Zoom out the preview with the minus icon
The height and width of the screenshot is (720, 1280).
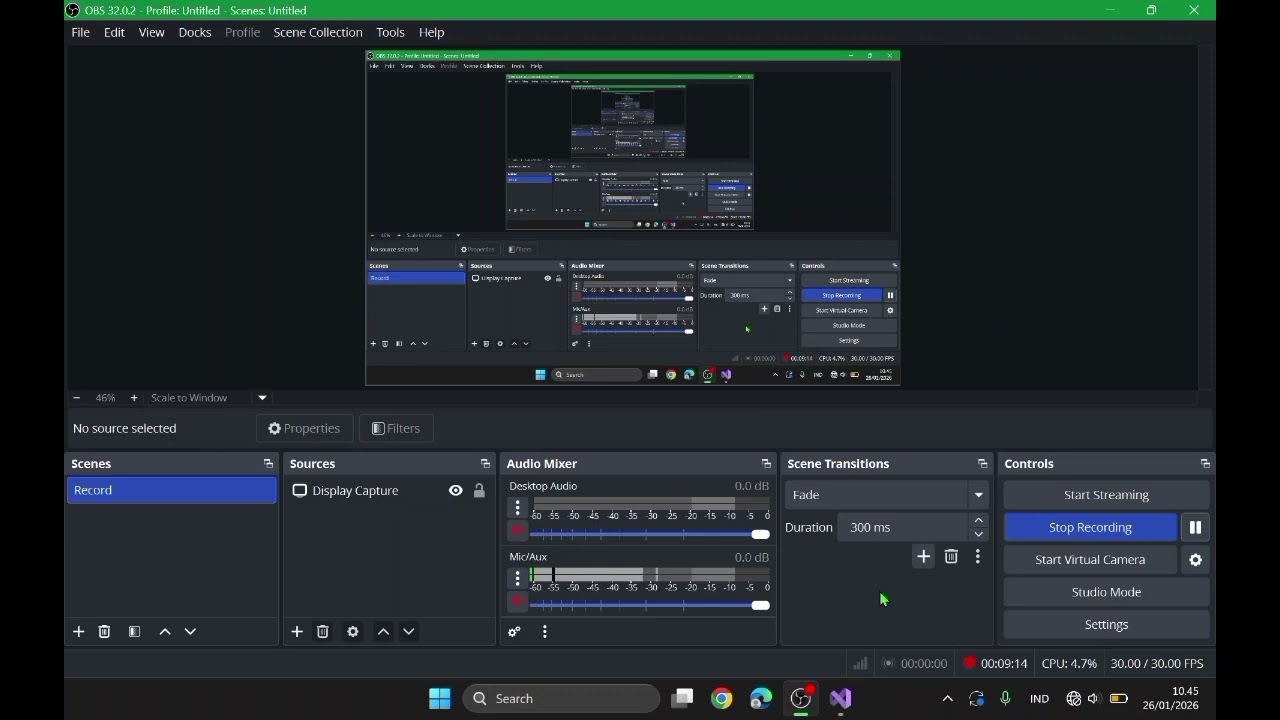(x=76, y=398)
